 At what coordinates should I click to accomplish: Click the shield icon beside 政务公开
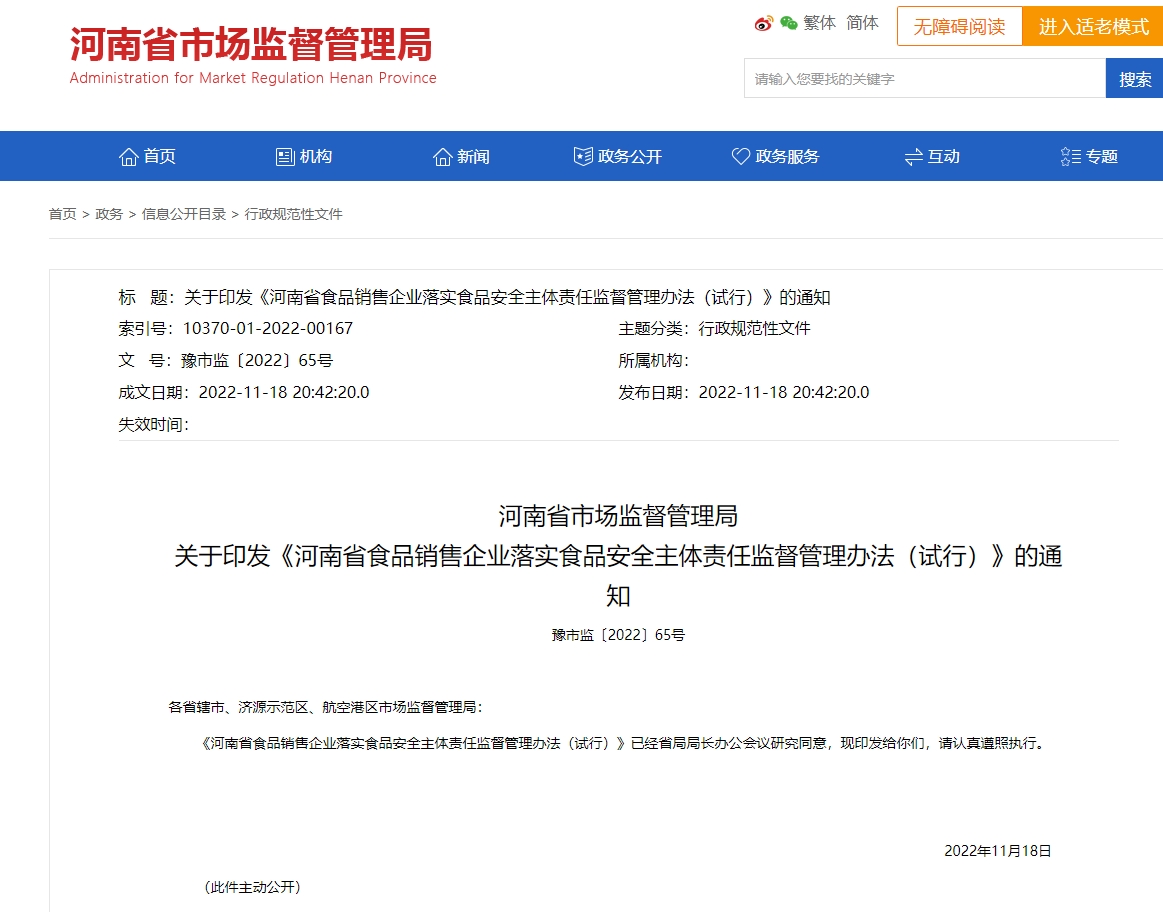click(583, 156)
